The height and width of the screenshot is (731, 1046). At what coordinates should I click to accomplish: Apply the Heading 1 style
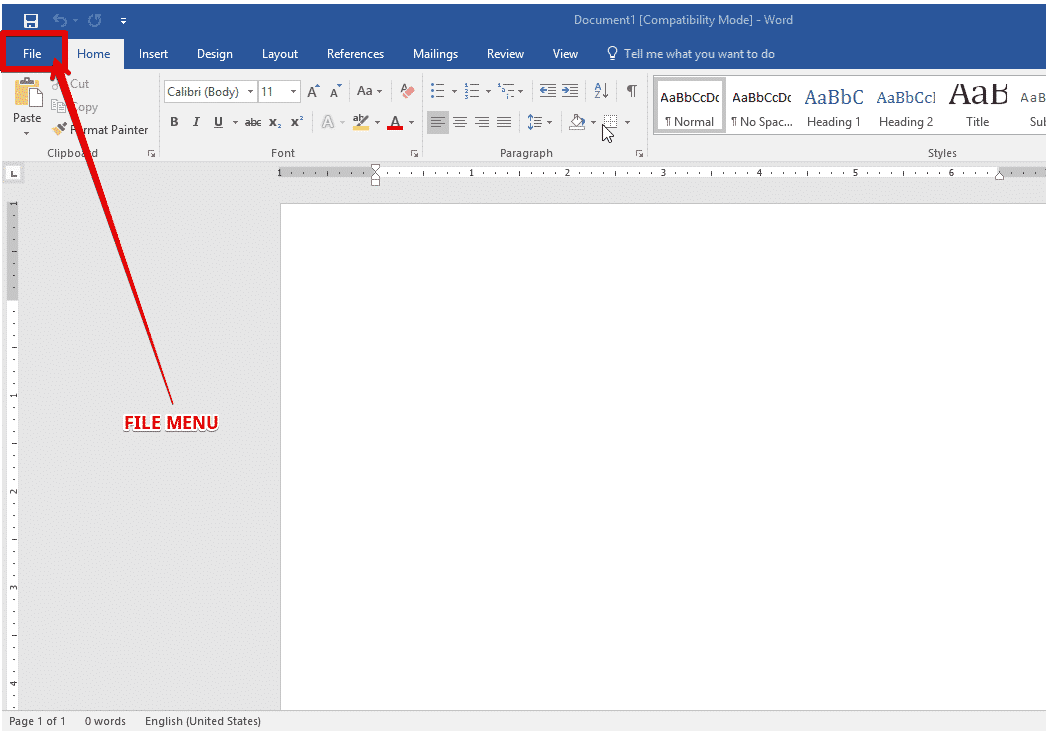tap(834, 106)
